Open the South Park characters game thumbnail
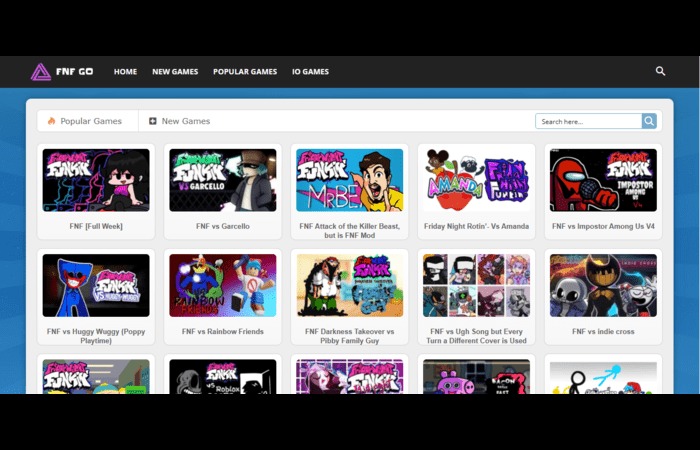Screen dimensions: 700x450 [96, 376]
